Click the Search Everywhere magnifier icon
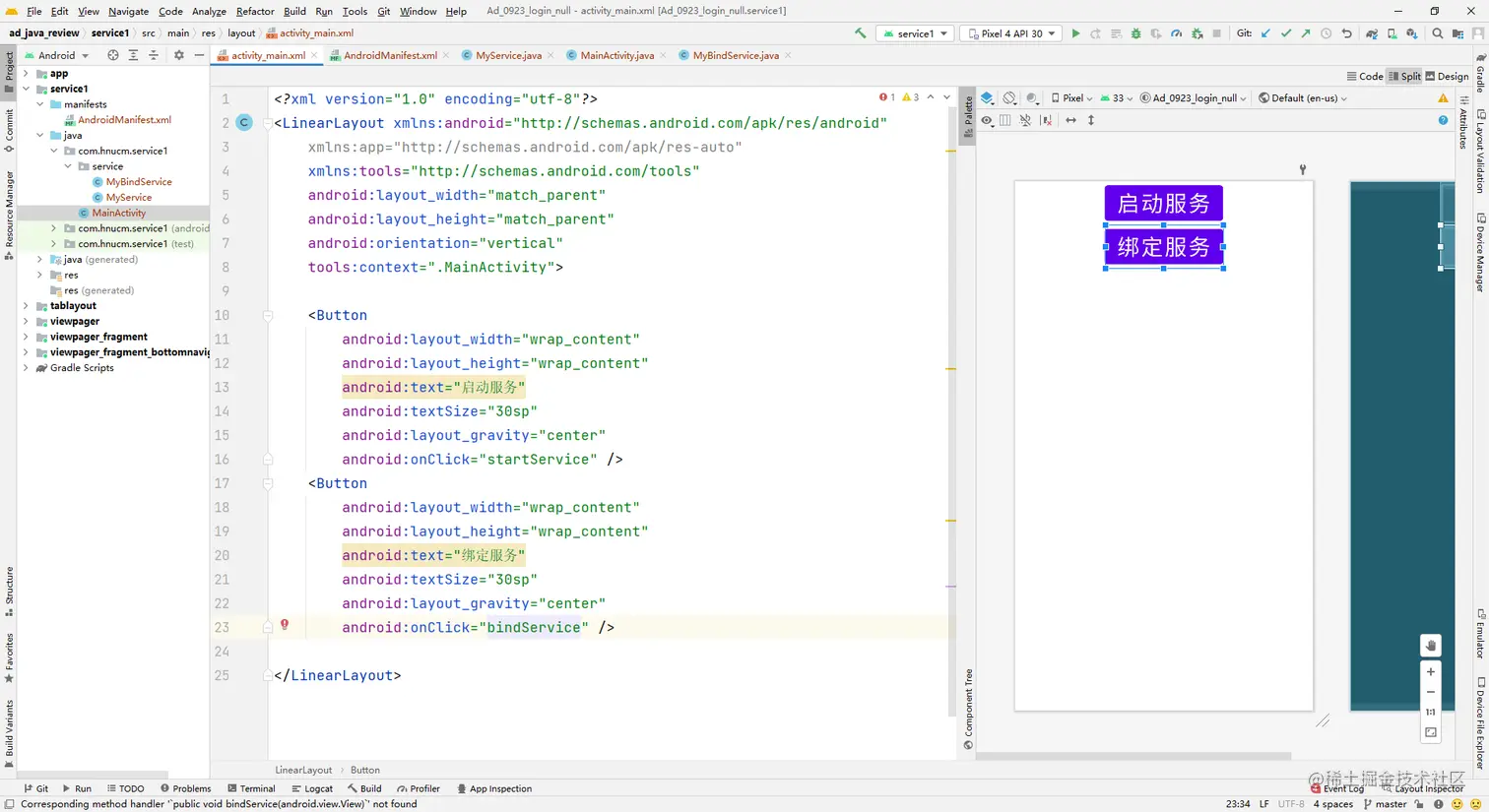The width and height of the screenshot is (1489, 812). 1438,33
